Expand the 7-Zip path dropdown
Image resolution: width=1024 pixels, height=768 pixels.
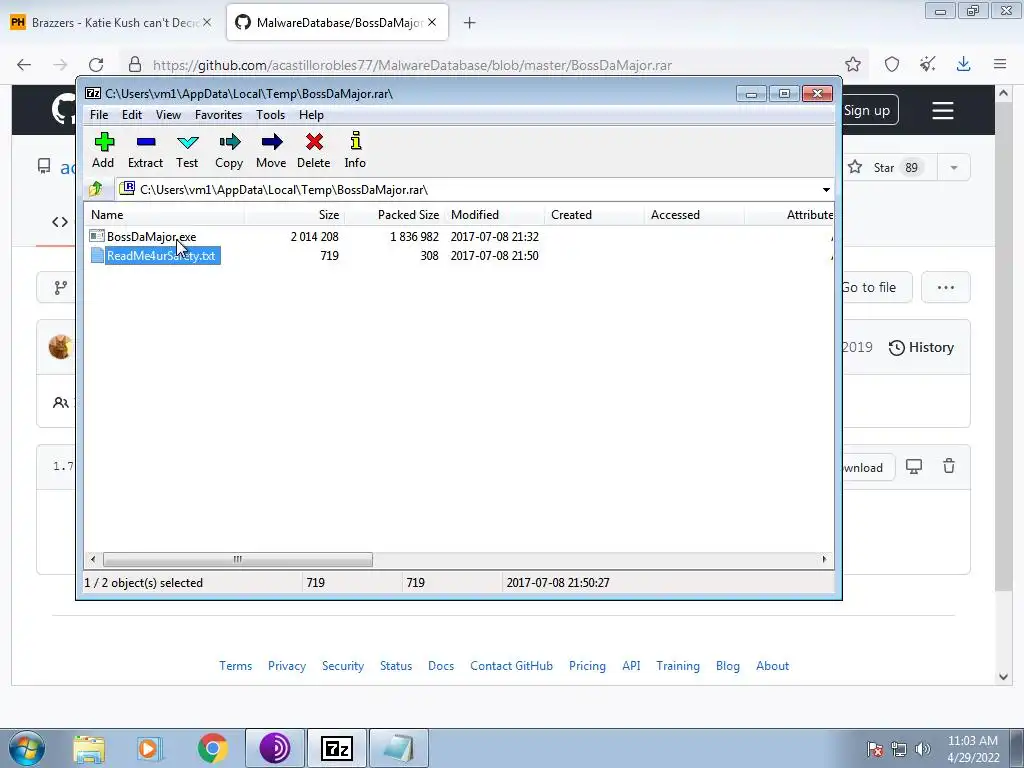(x=826, y=189)
